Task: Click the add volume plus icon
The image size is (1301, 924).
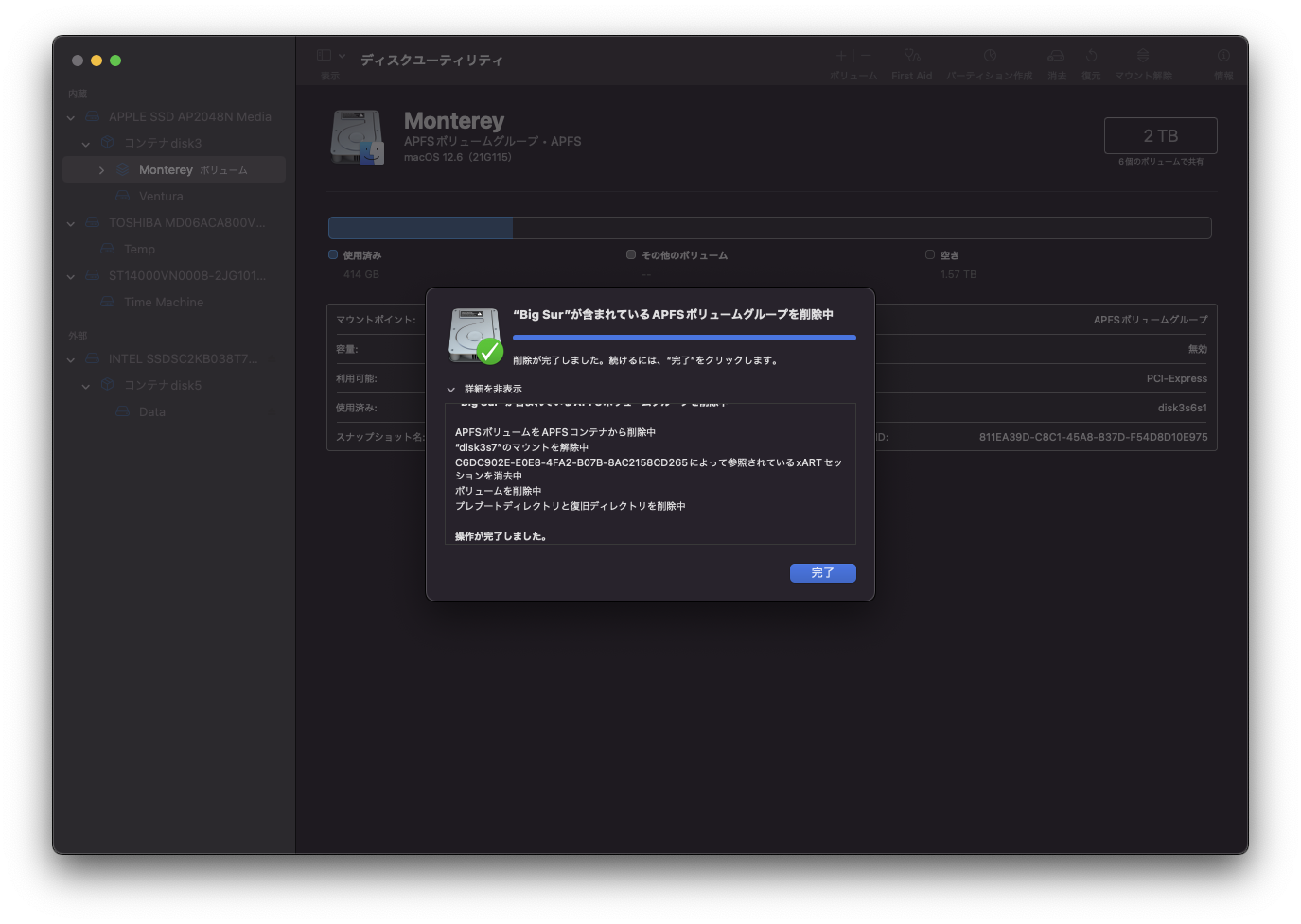Action: point(841,56)
